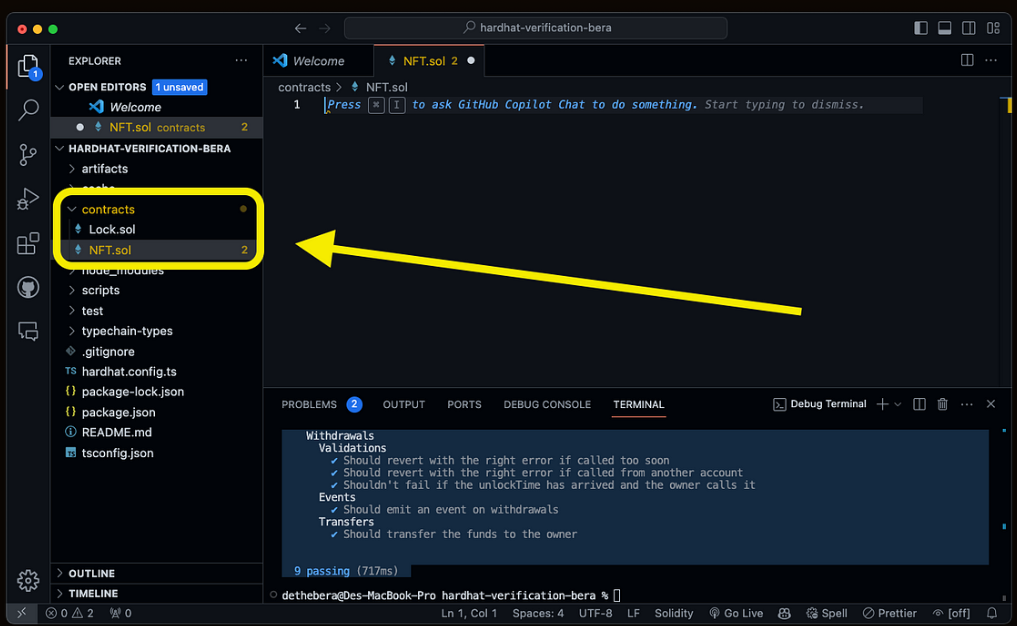1017x626 pixels.
Task: Kill terminal with the trash icon
Action: coord(942,404)
